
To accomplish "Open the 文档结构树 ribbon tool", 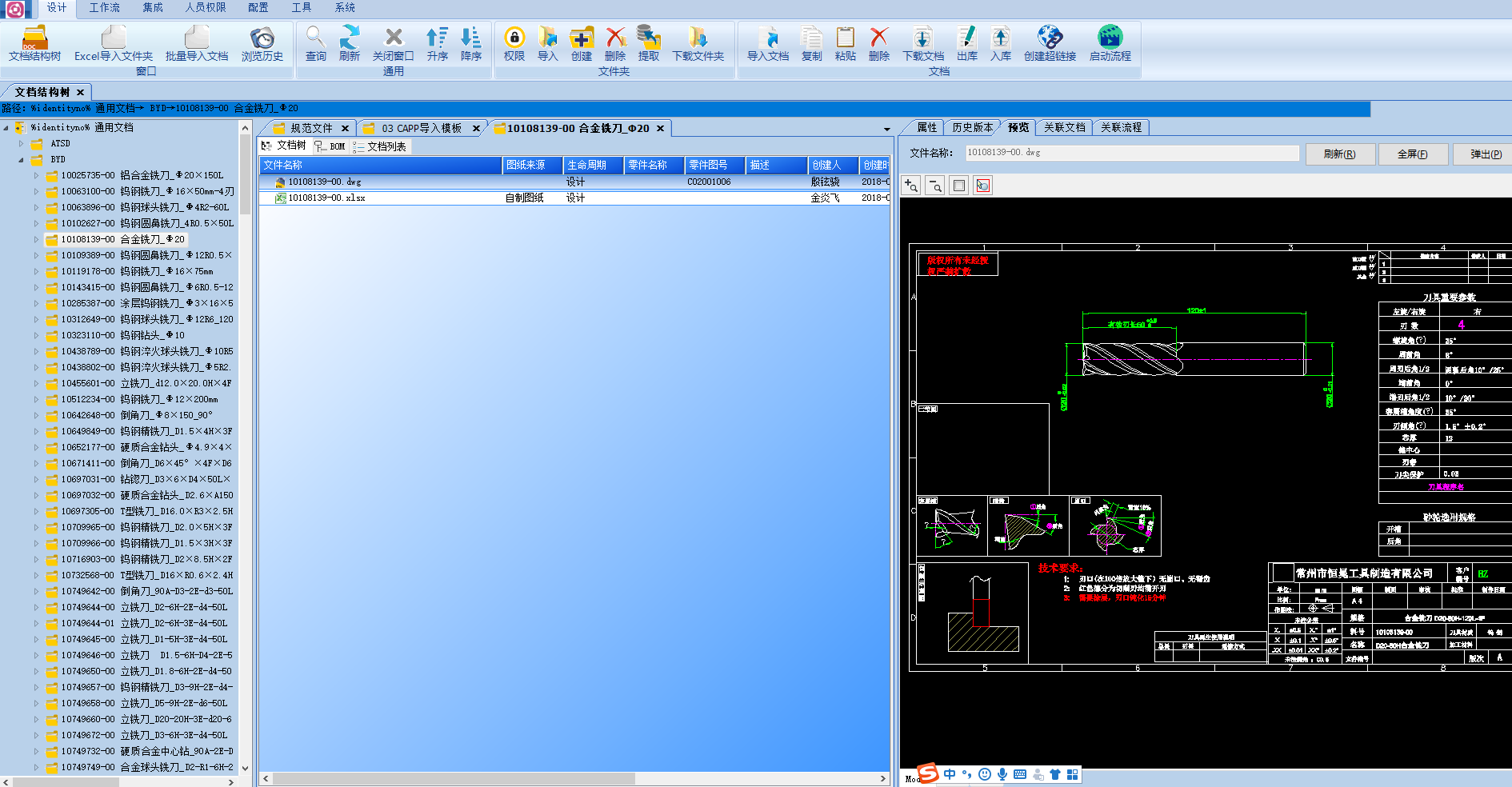I will 34,43.
